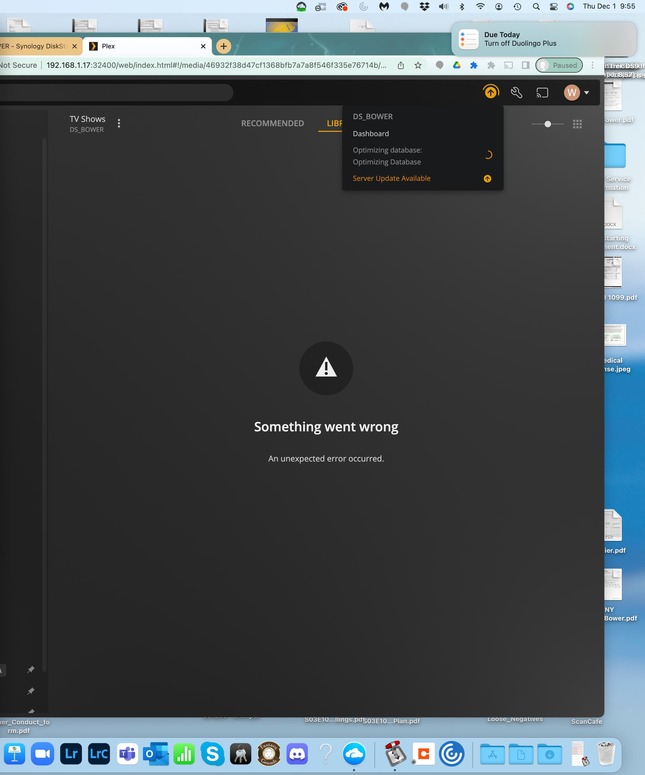This screenshot has width=645, height=775.
Task: Click the Google Drive extension icon
Action: coord(457,65)
